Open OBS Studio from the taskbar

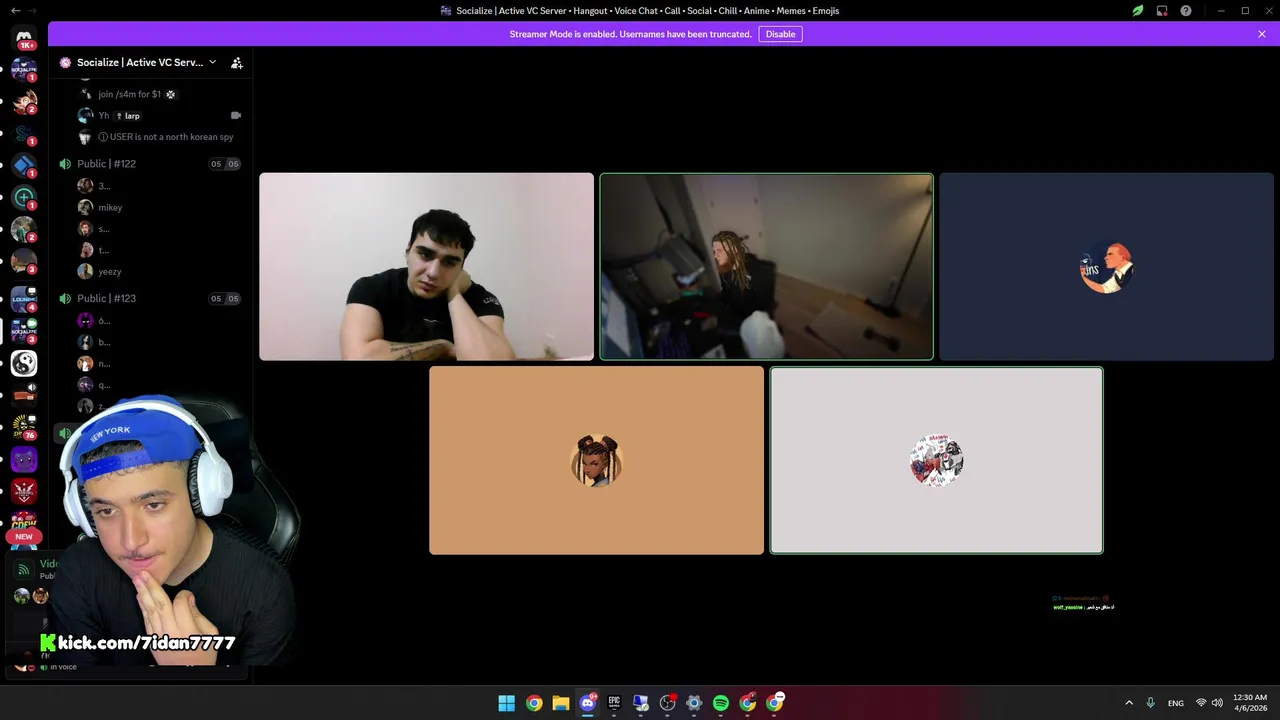(668, 703)
